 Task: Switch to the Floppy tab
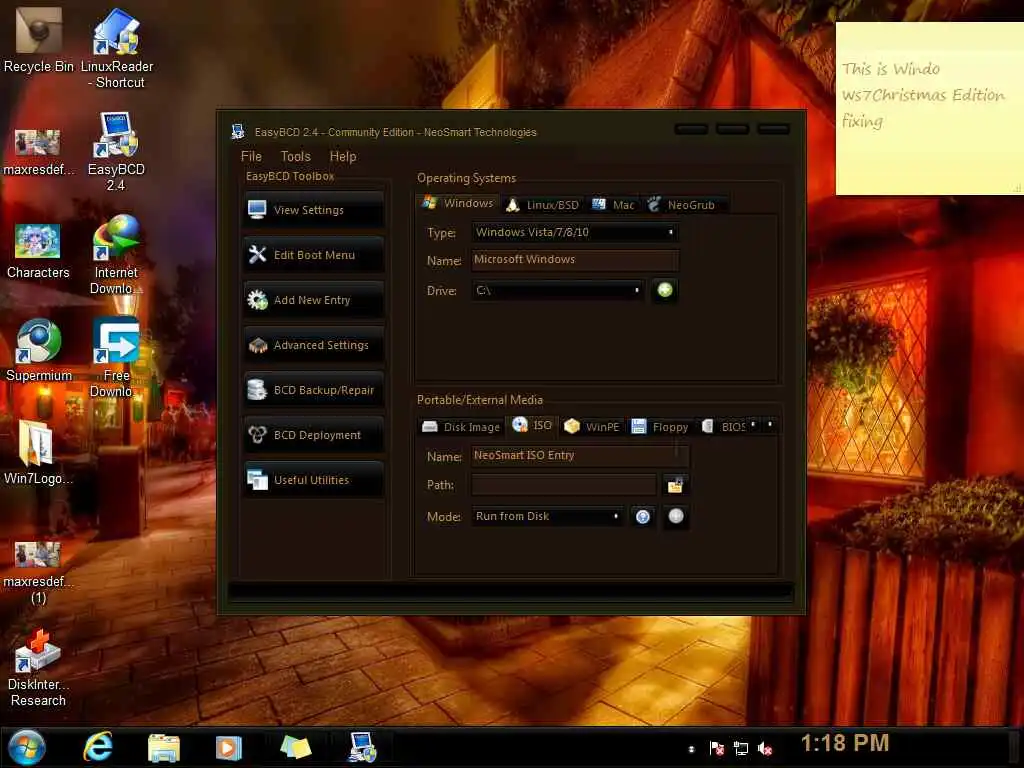[660, 426]
